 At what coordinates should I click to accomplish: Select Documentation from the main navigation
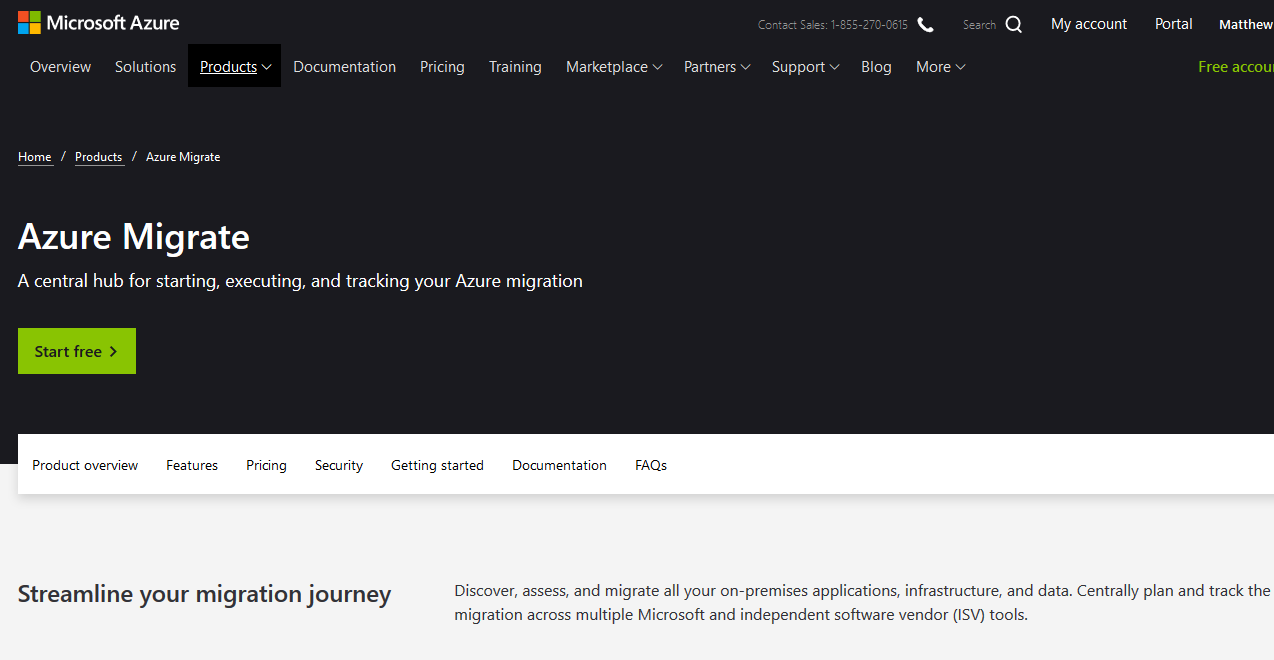344,66
